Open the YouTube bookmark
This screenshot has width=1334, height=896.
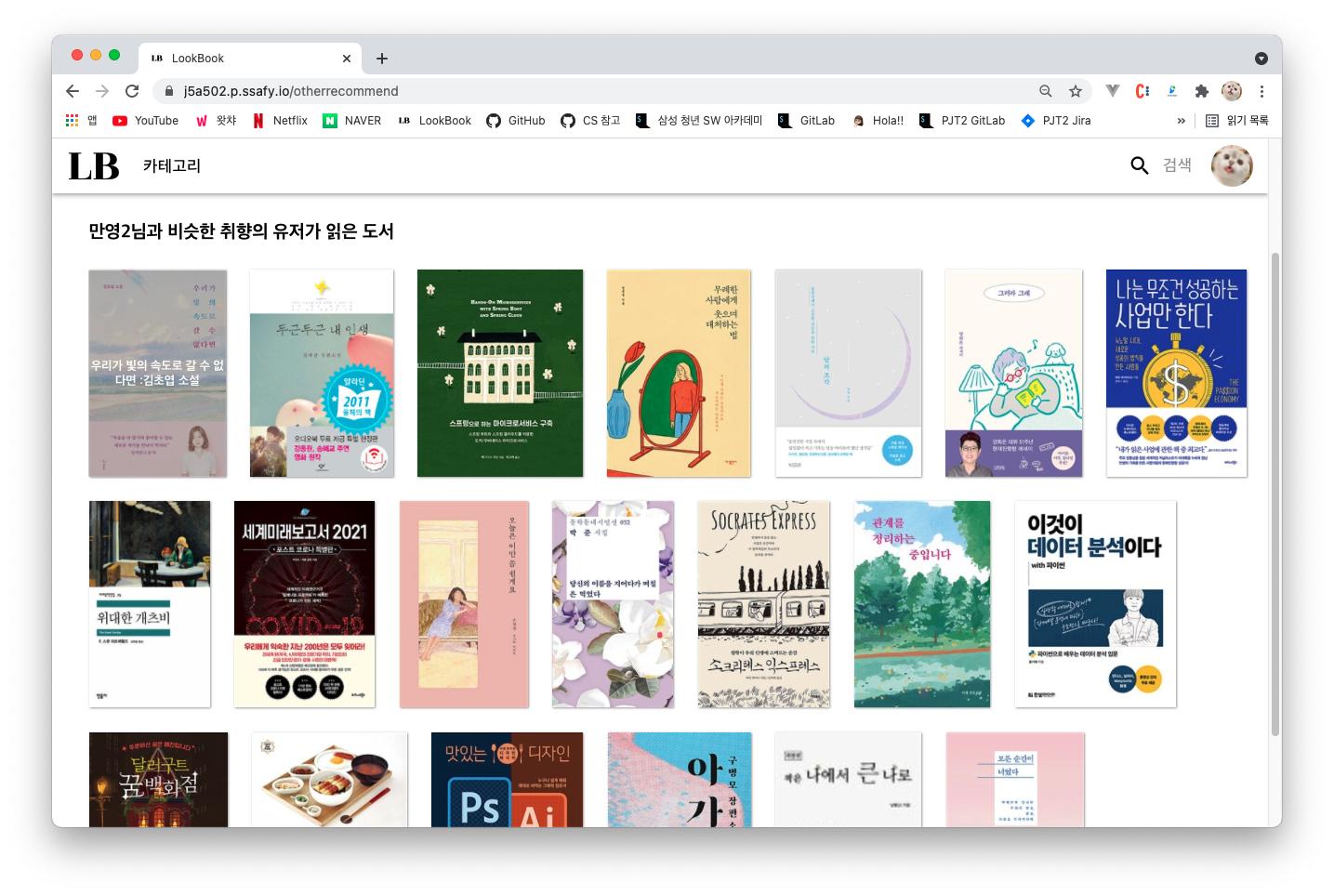145,120
